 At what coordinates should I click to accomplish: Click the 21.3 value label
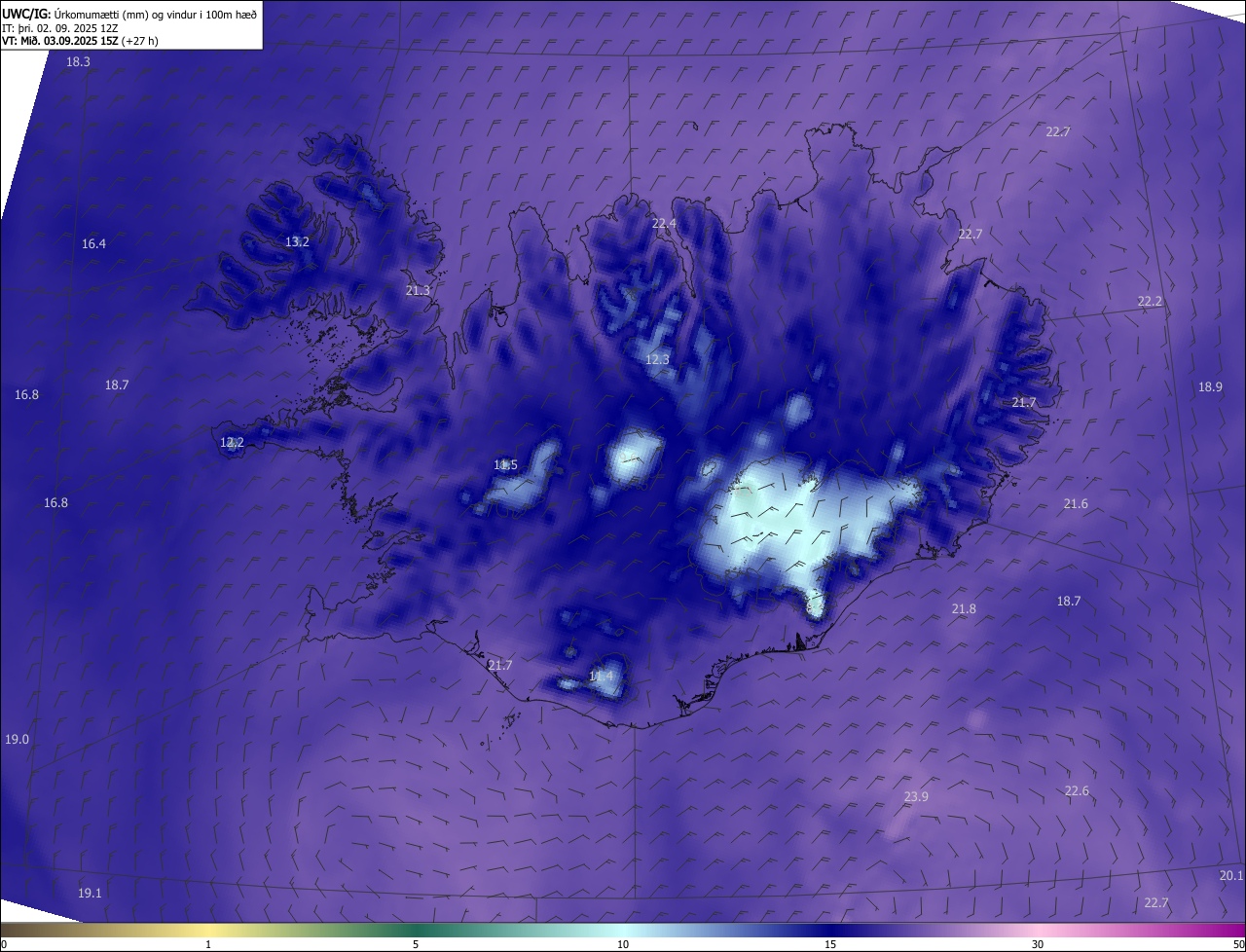(x=418, y=290)
